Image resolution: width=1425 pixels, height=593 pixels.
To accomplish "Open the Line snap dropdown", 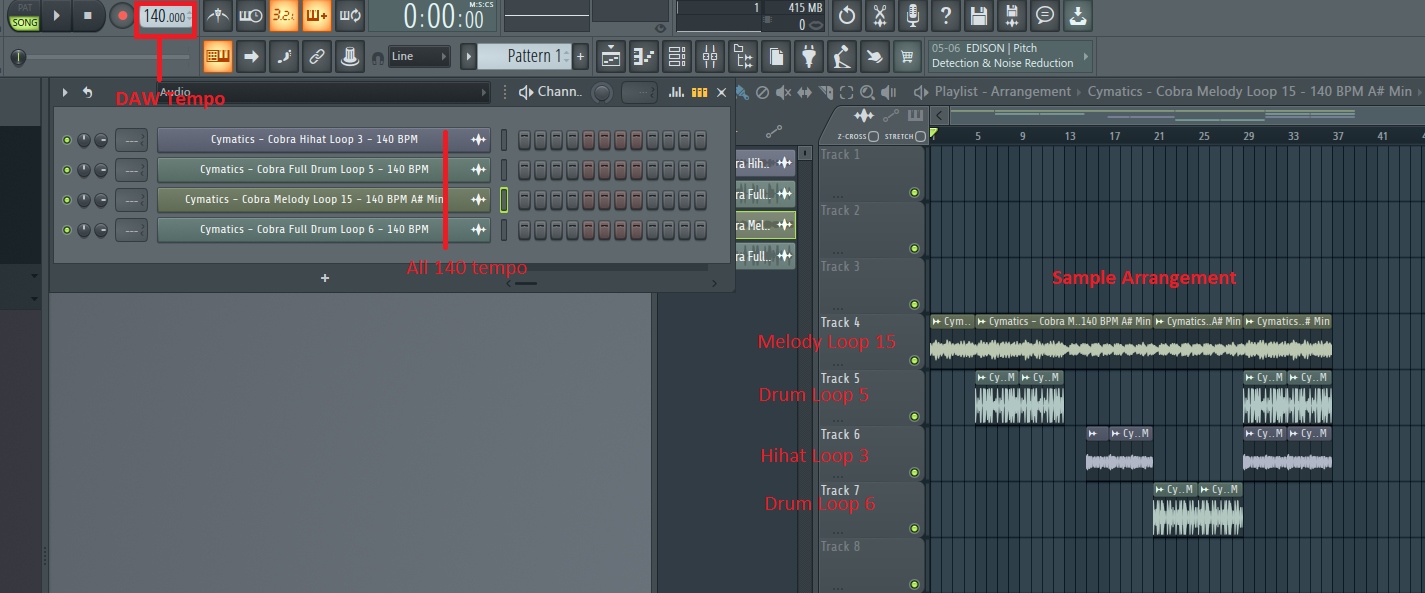I will click(419, 57).
